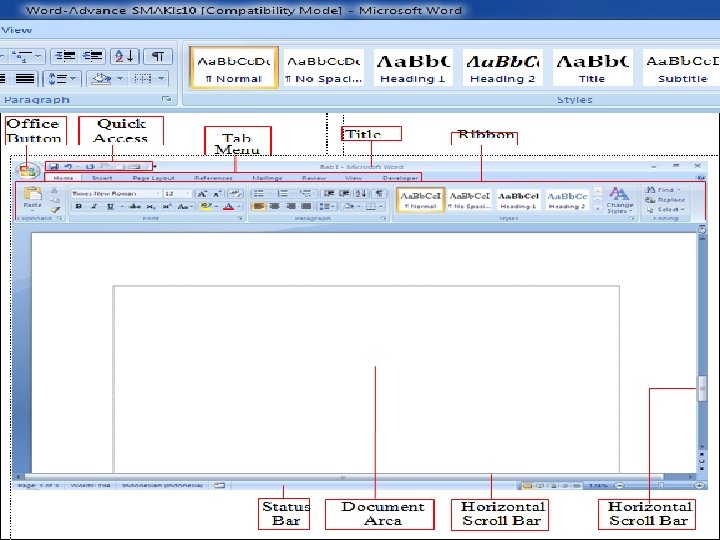Apply Heading 2 style in main Styles gallery

[503, 68]
